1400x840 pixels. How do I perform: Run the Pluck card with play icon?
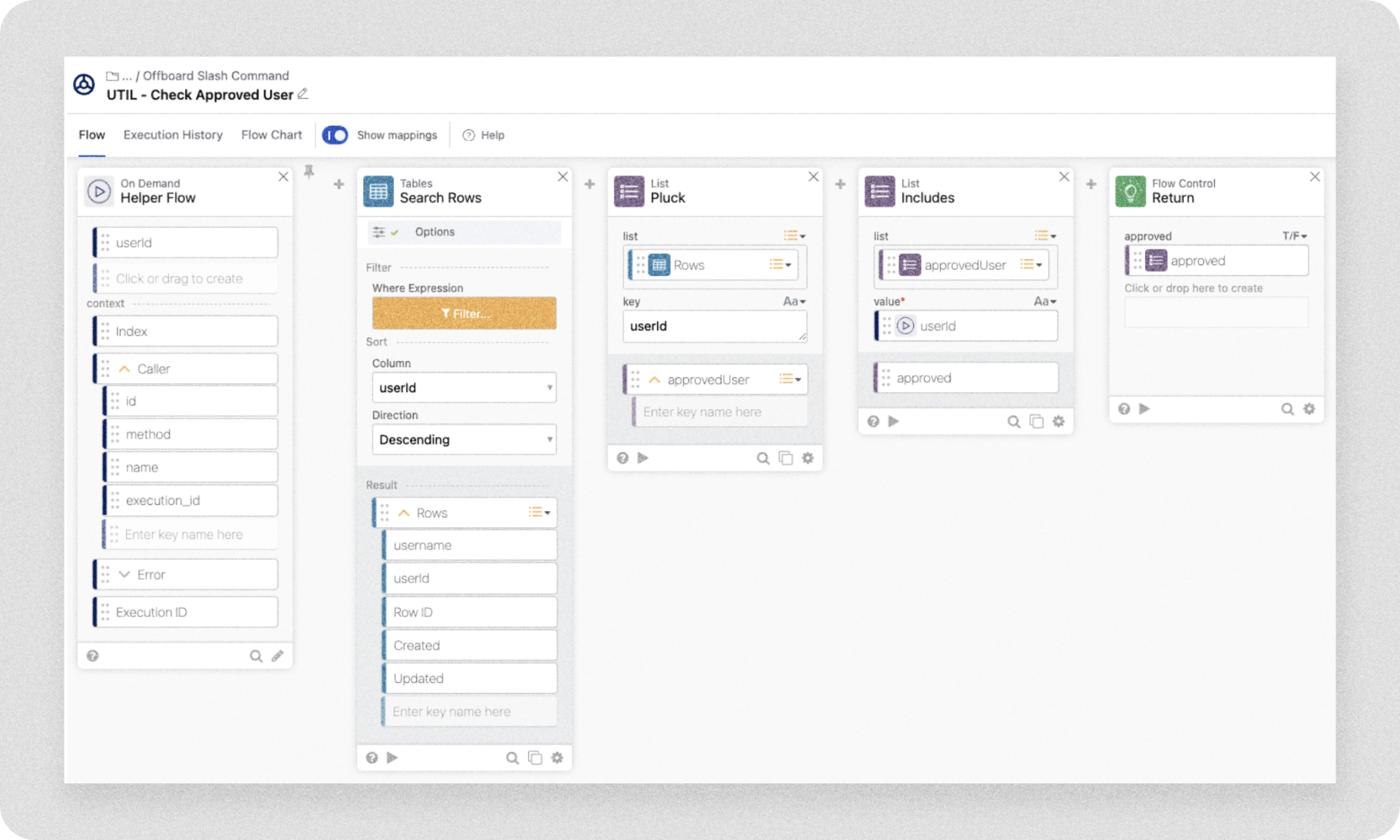(x=643, y=458)
